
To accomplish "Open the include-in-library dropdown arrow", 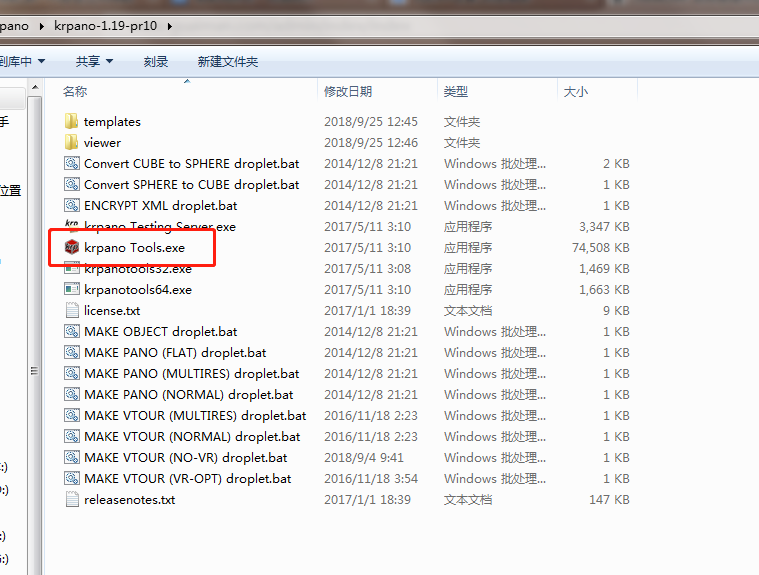I will tap(42, 61).
